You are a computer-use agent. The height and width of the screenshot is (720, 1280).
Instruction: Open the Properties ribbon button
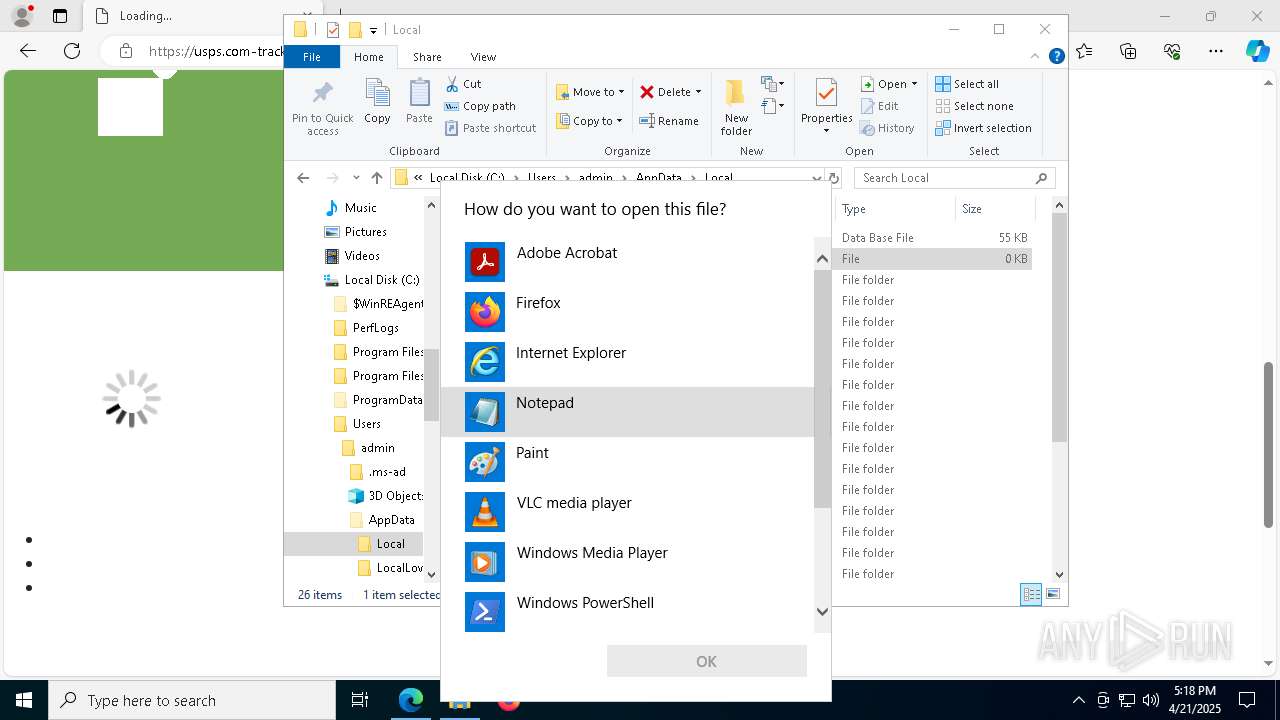826,107
